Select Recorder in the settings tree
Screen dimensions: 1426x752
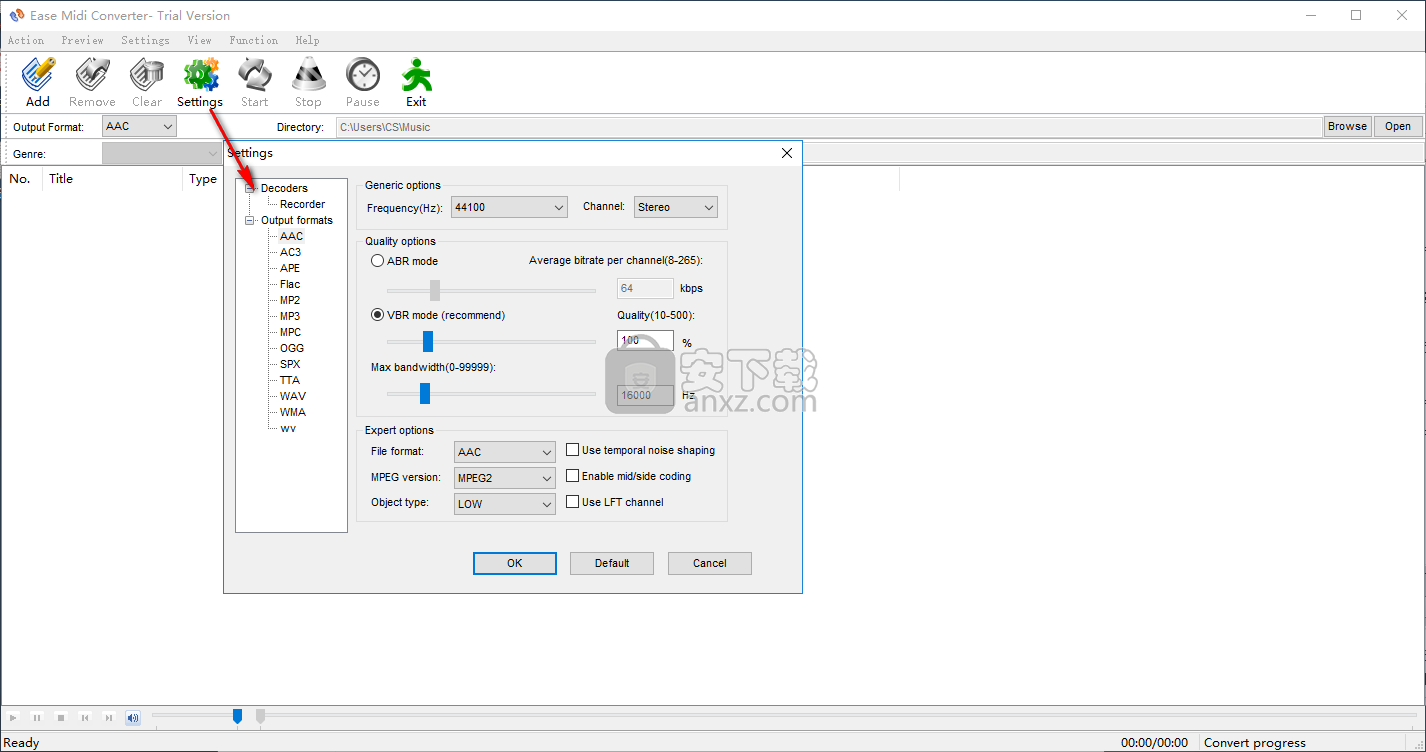tap(302, 204)
